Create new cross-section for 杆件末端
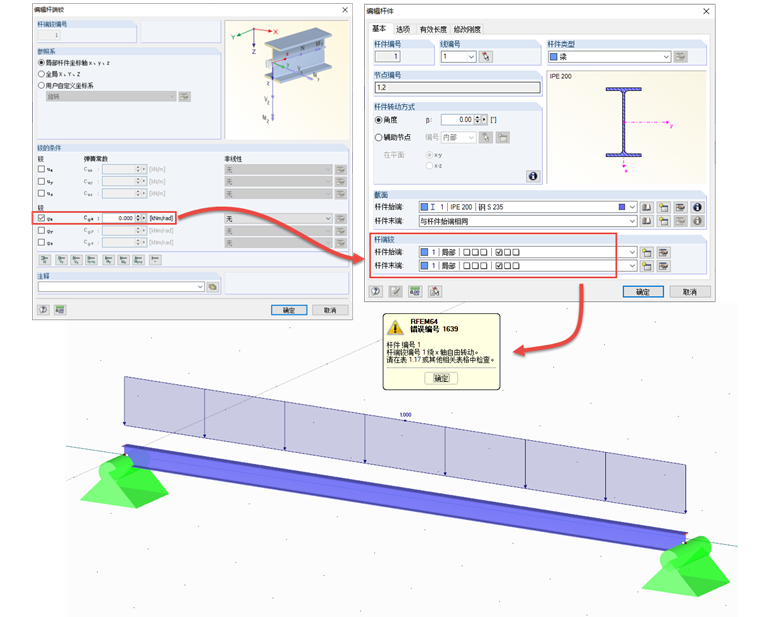The height and width of the screenshot is (617, 760). [663, 221]
